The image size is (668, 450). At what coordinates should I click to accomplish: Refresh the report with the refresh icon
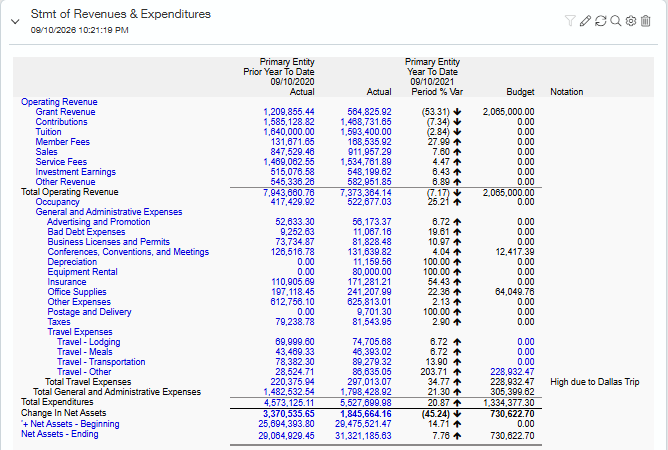pyautogui.click(x=600, y=20)
